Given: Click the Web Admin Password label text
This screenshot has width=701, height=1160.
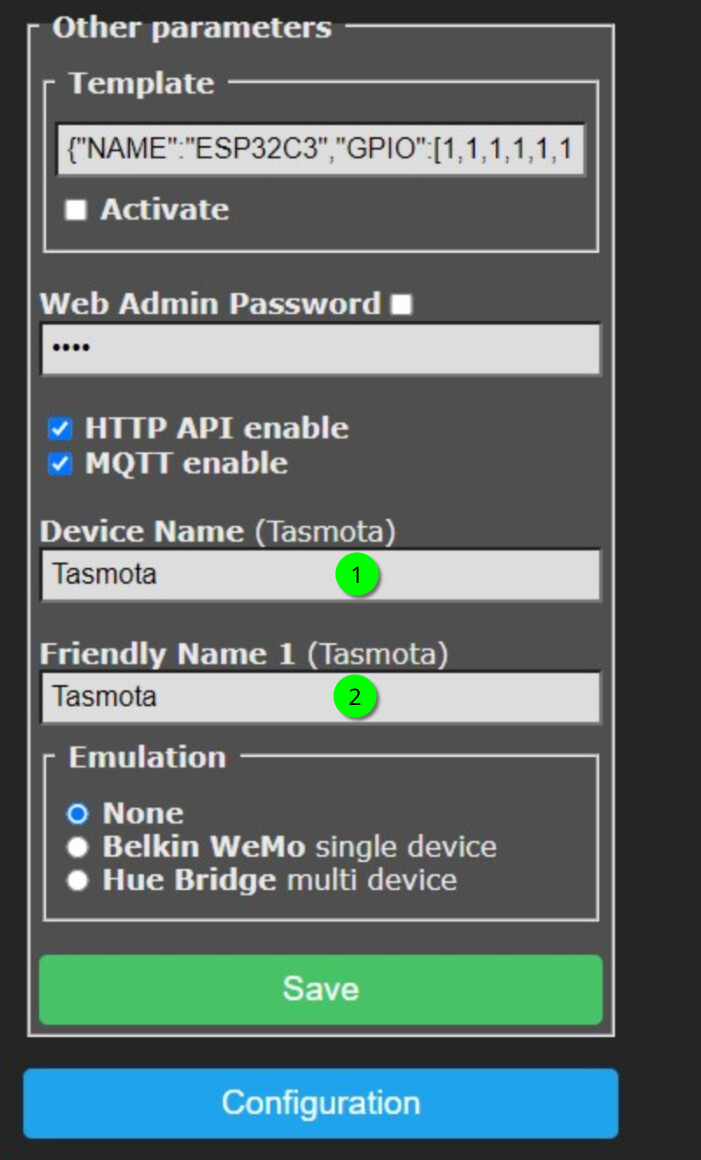Looking at the screenshot, I should point(210,304).
